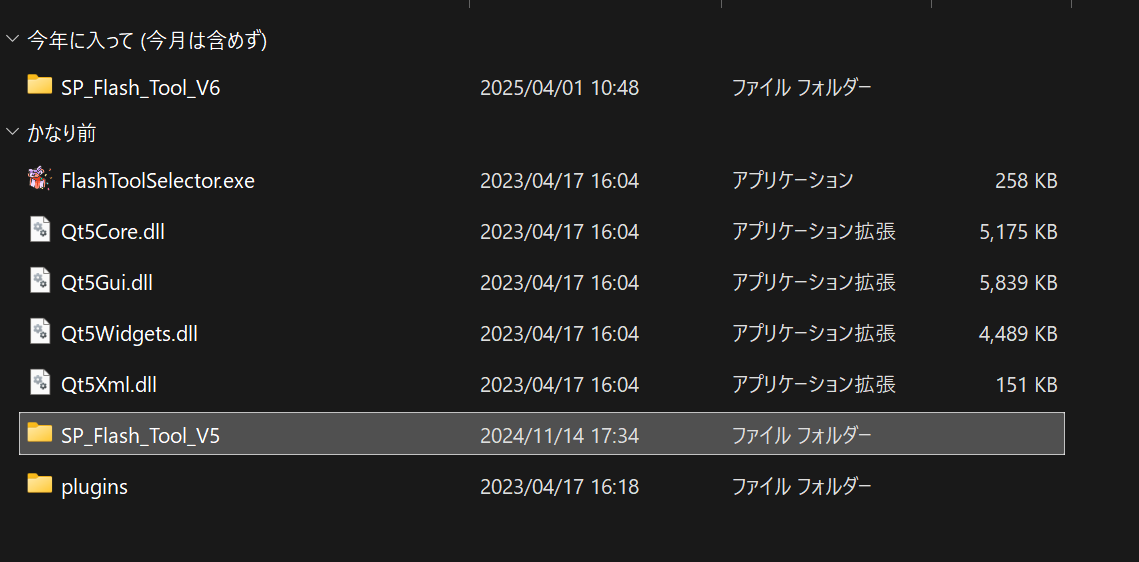This screenshot has width=1139, height=562.
Task: Click the かなり前 group header label
Action: point(62,134)
